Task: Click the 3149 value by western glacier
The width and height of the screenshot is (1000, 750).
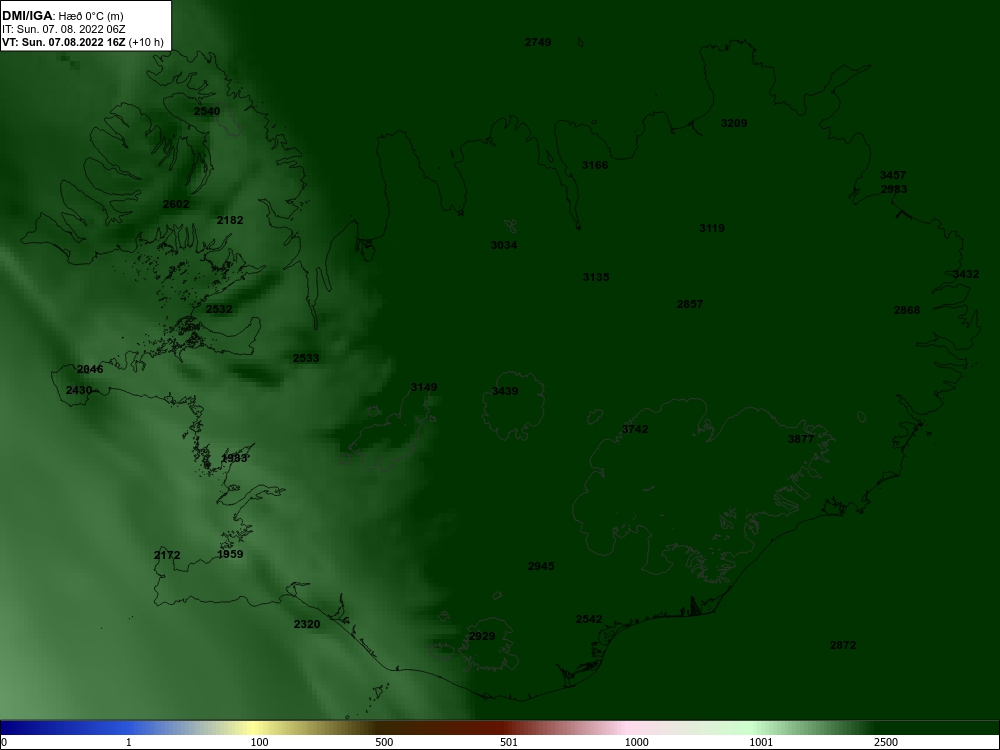Action: [423, 387]
